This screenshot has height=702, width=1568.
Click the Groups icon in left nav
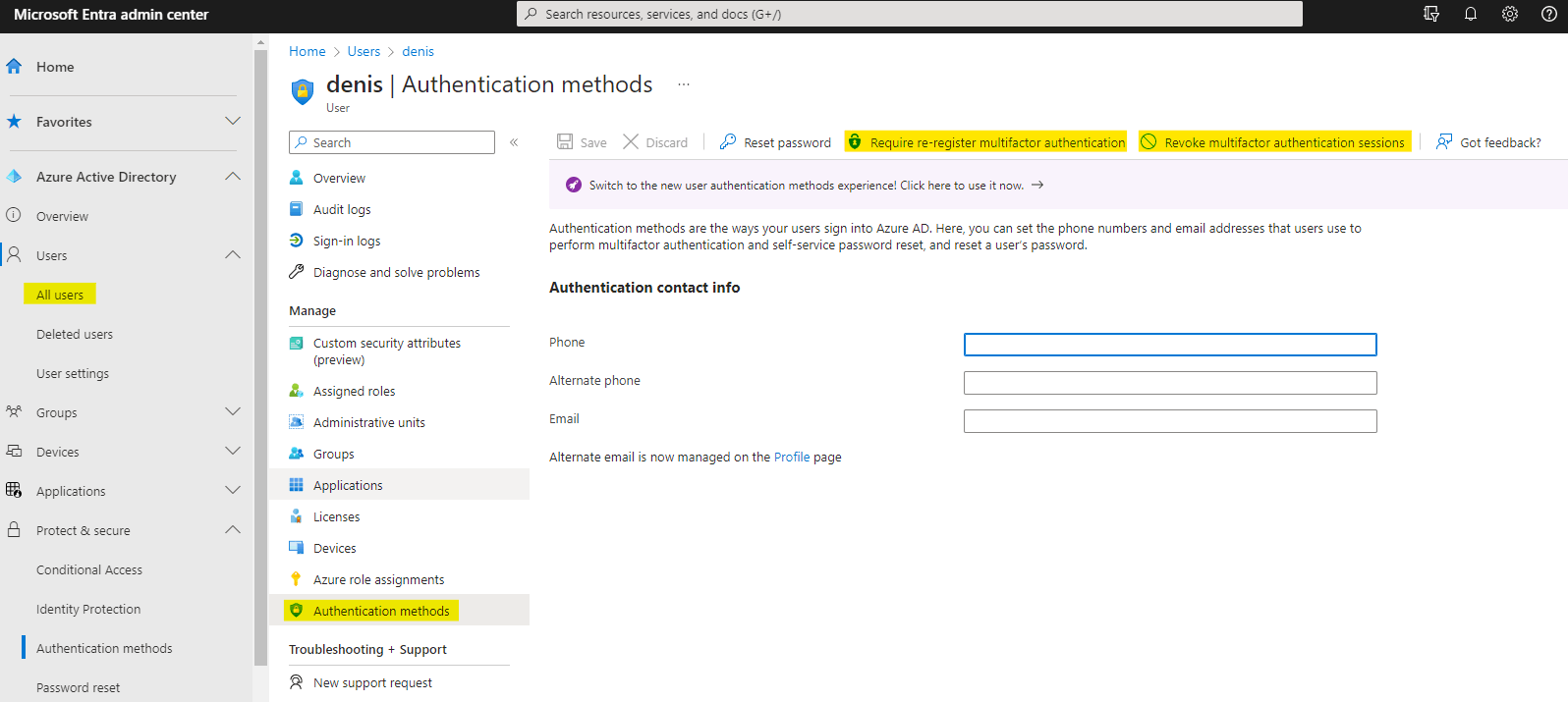[14, 411]
